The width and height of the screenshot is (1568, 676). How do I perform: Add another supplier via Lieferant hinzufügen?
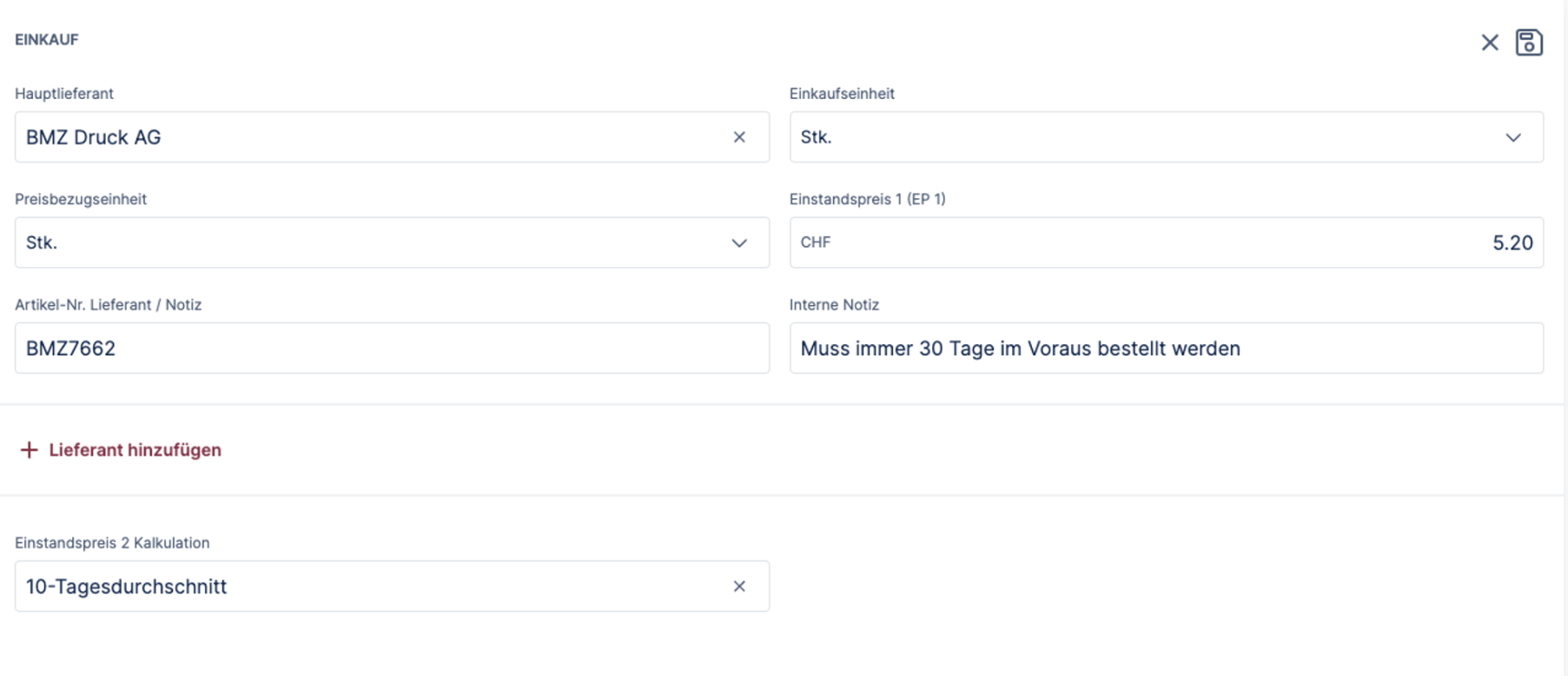(x=135, y=450)
